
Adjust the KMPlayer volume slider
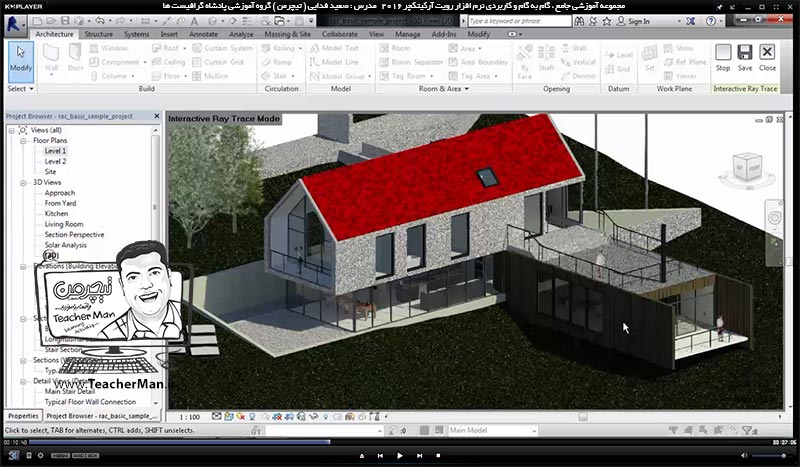coord(769,455)
